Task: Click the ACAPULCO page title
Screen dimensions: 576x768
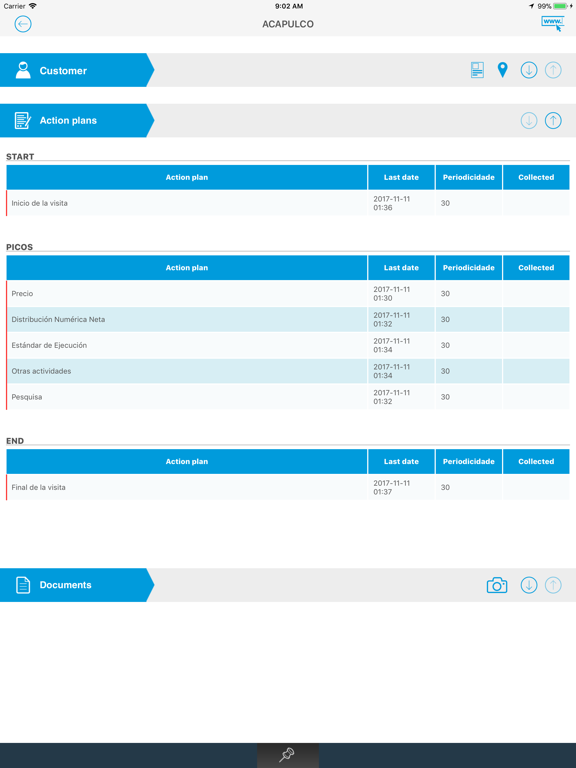Action: coord(288,24)
